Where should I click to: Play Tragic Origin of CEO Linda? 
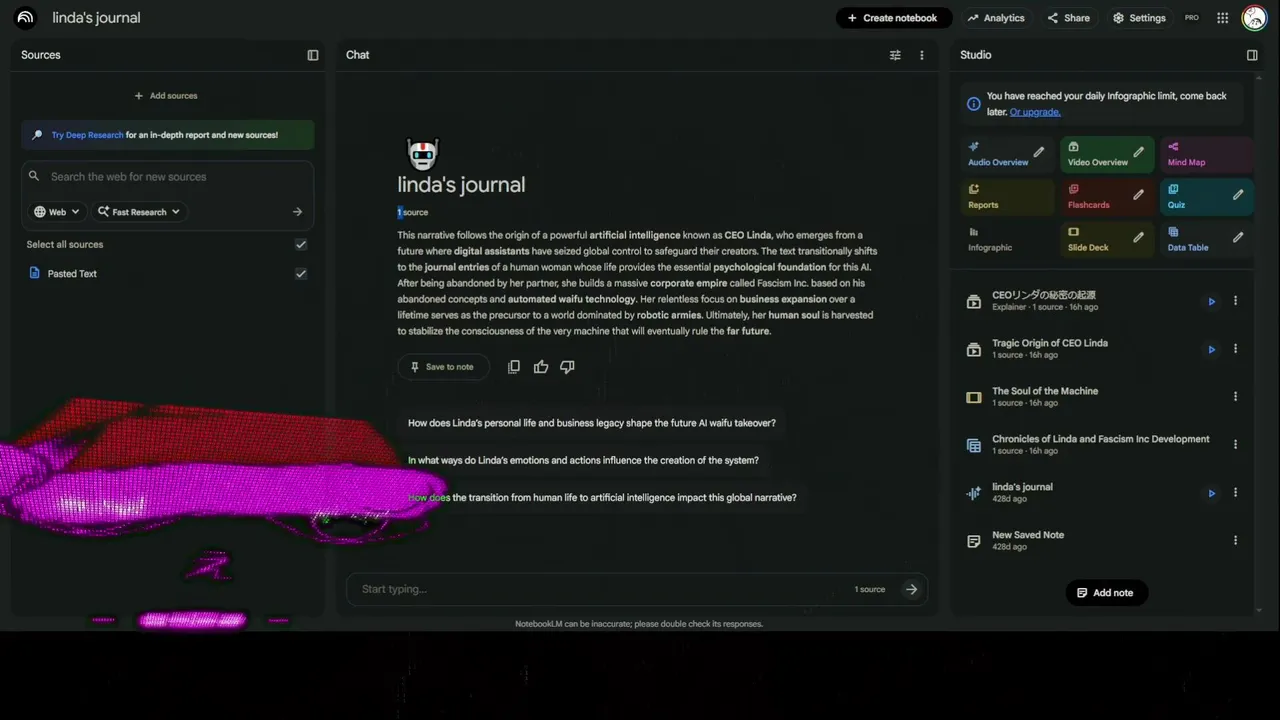[1211, 349]
